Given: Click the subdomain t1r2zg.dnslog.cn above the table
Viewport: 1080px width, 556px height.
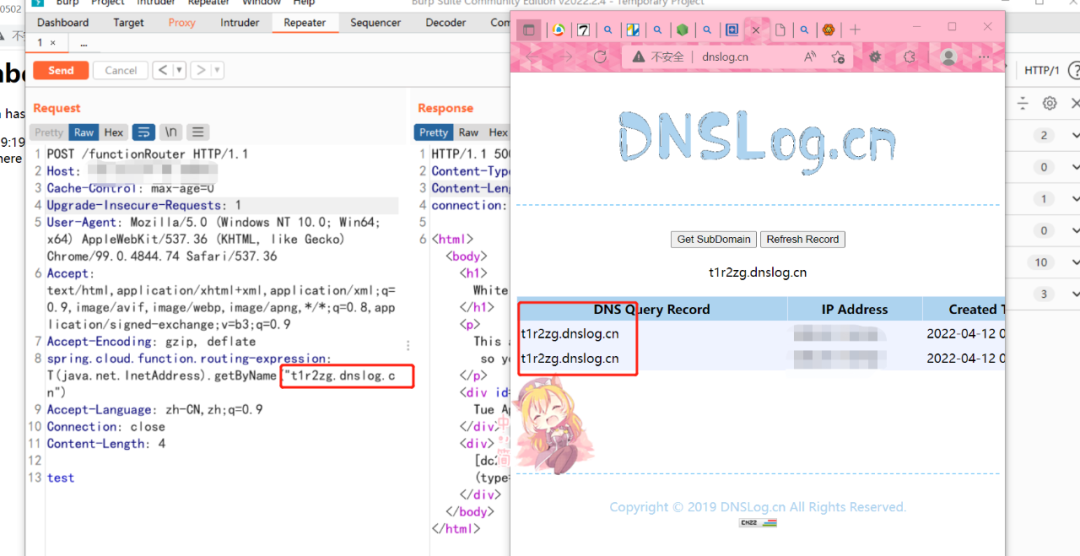Looking at the screenshot, I should [x=758, y=272].
